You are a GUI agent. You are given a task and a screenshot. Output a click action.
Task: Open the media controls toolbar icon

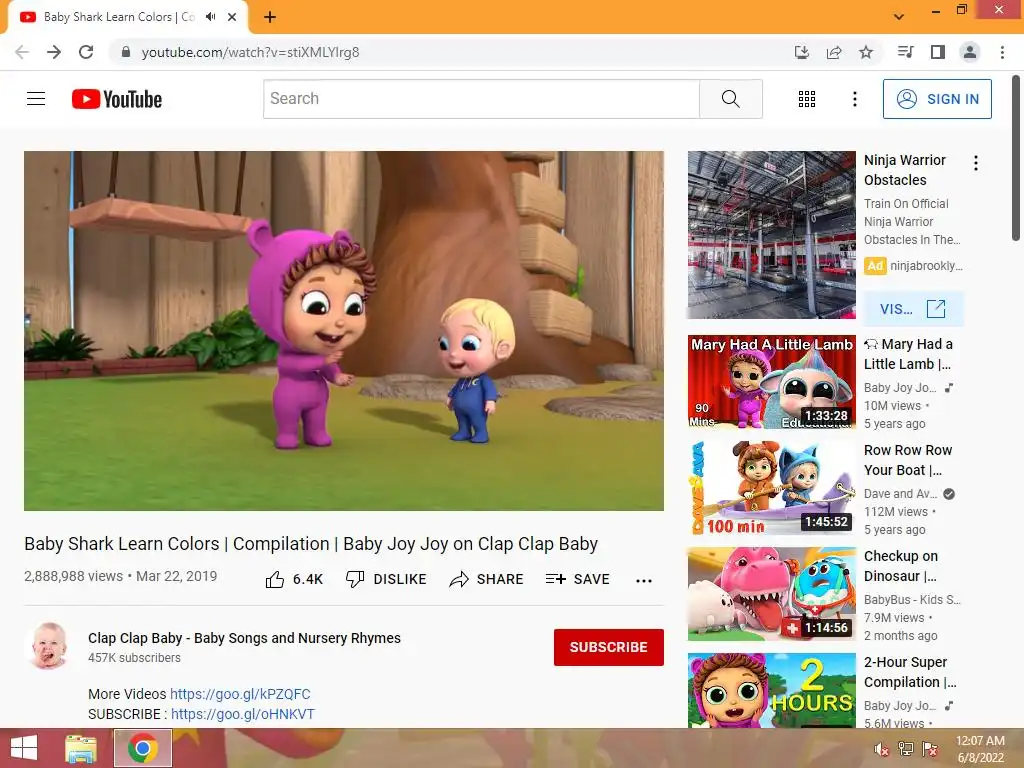coord(906,52)
